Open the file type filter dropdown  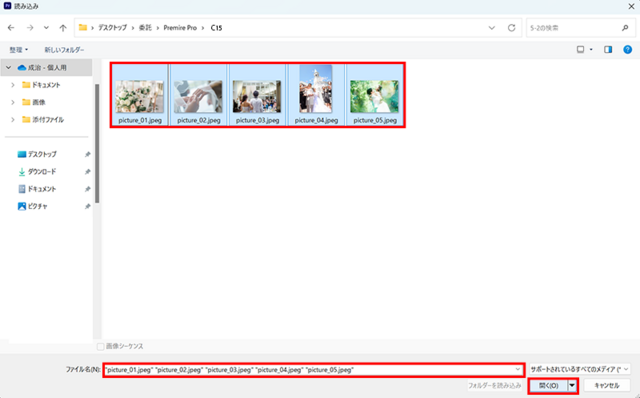(x=580, y=369)
